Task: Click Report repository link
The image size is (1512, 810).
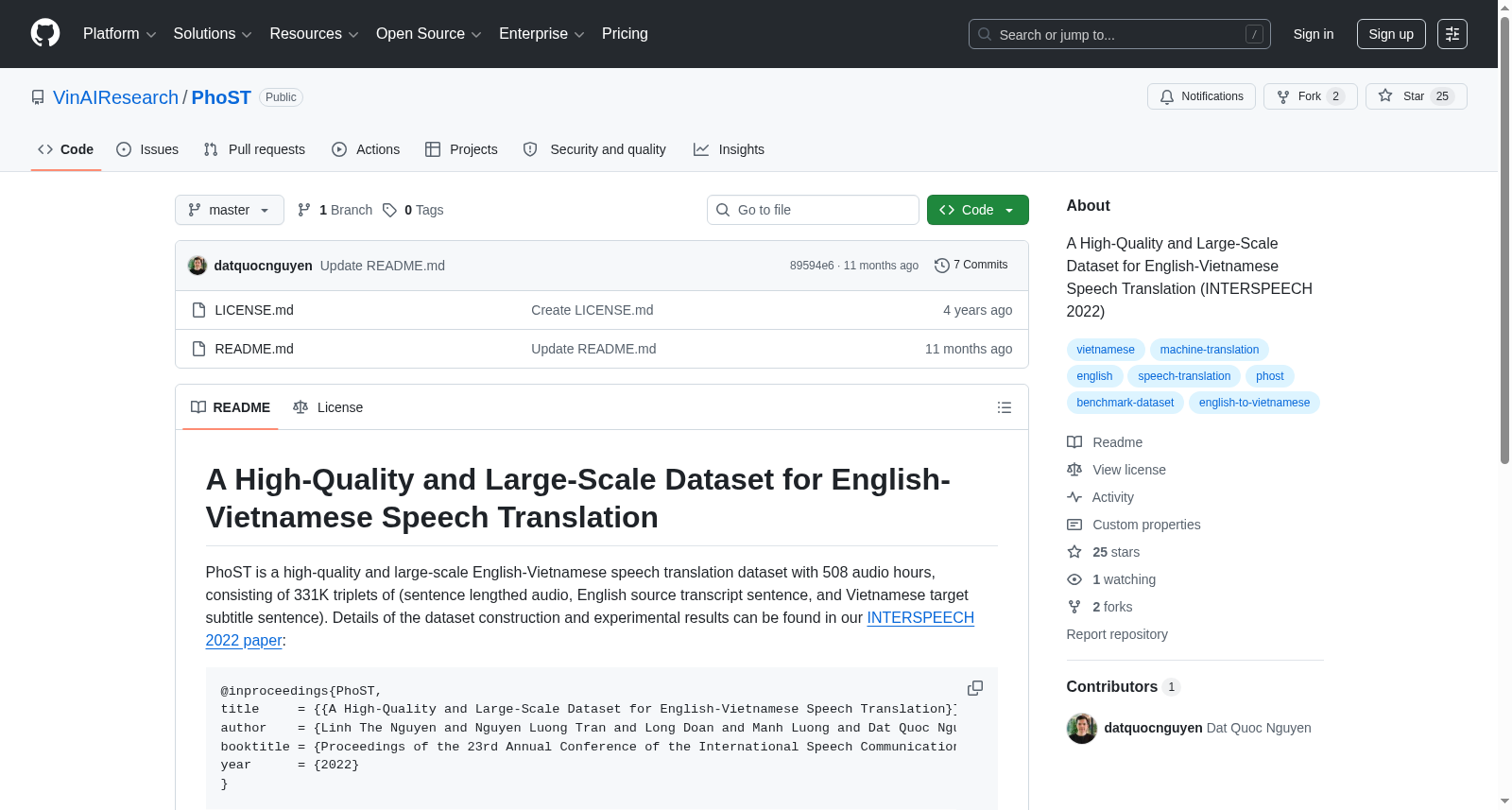Action: (x=1117, y=634)
